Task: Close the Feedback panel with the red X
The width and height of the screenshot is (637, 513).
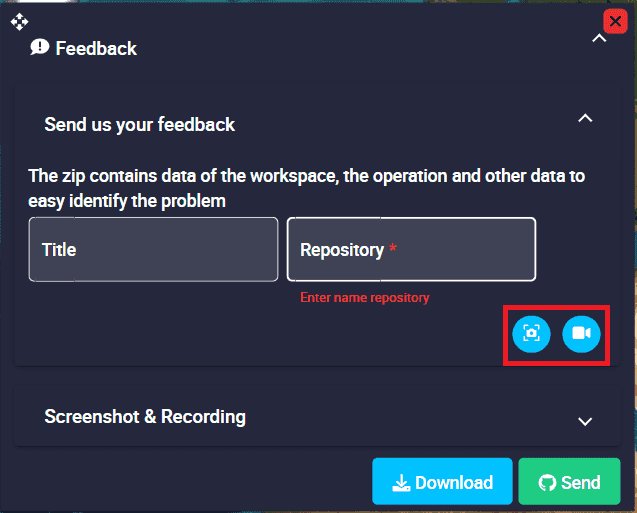Action: [615, 21]
